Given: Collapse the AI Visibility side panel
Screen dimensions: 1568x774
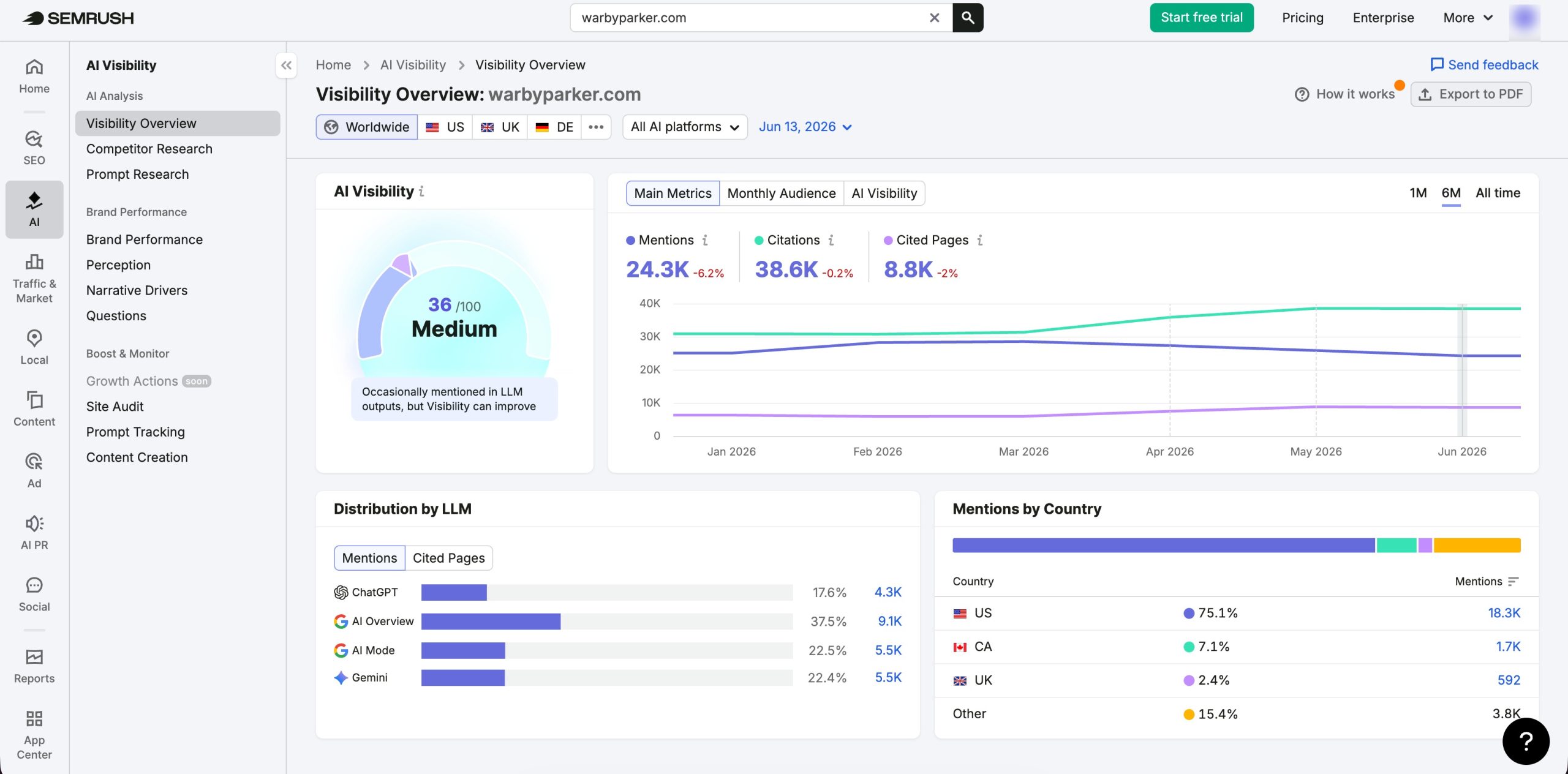Looking at the screenshot, I should (x=286, y=65).
